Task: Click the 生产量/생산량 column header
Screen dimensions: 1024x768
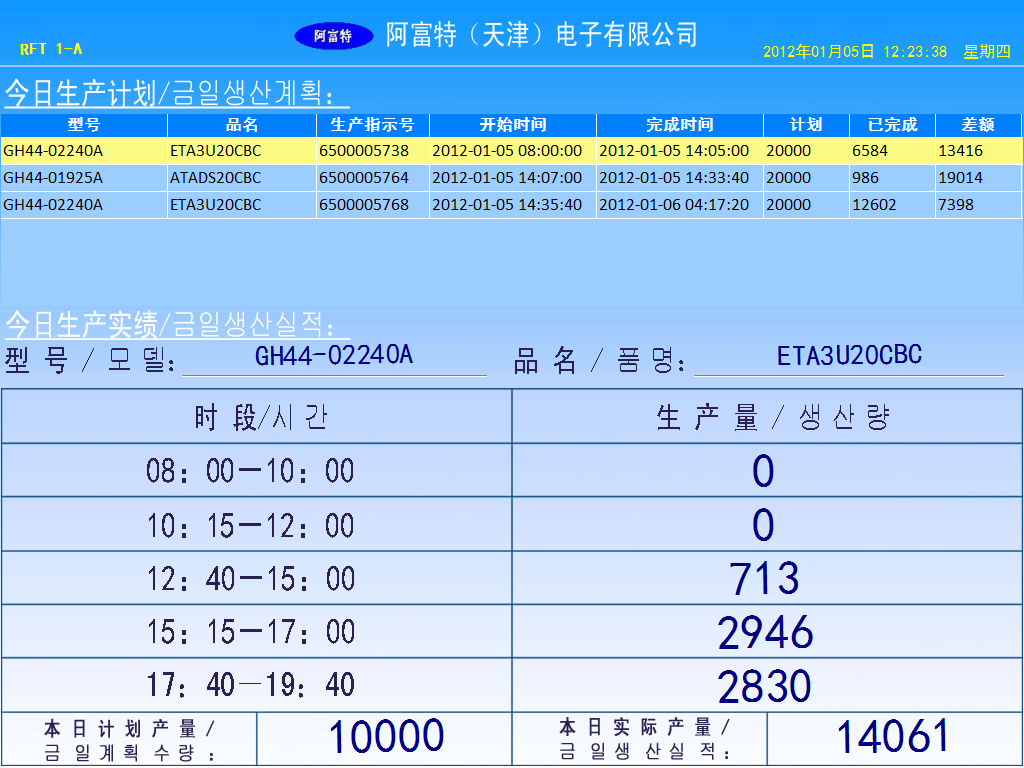Action: point(767,417)
